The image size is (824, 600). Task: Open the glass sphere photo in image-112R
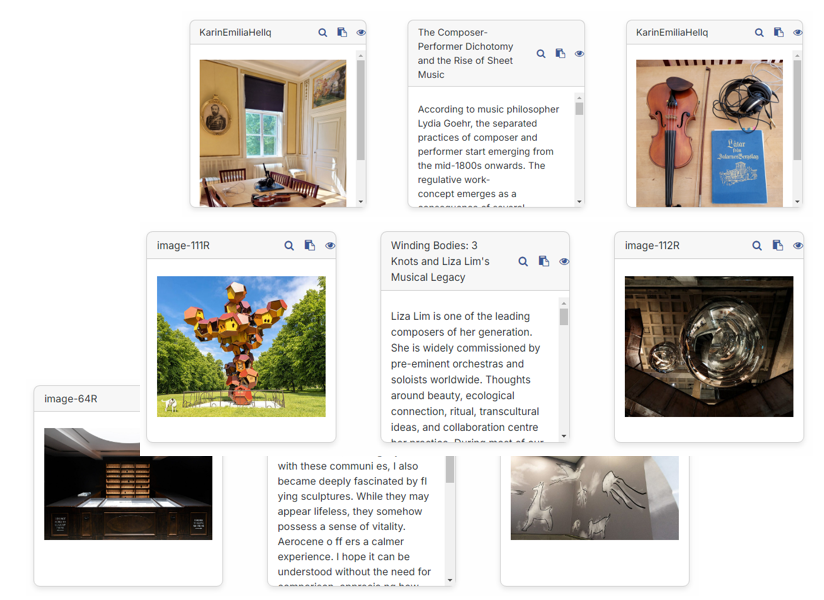click(x=708, y=346)
